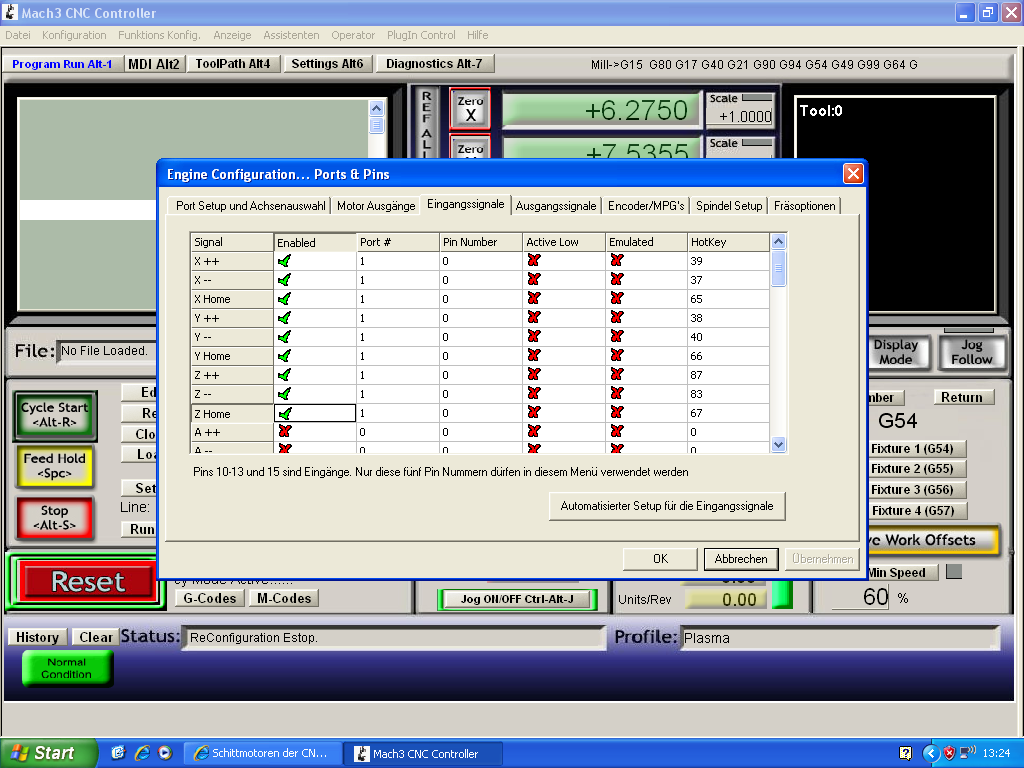The image size is (1024, 768).
Task: Click the History button
Action: pyautogui.click(x=37, y=637)
